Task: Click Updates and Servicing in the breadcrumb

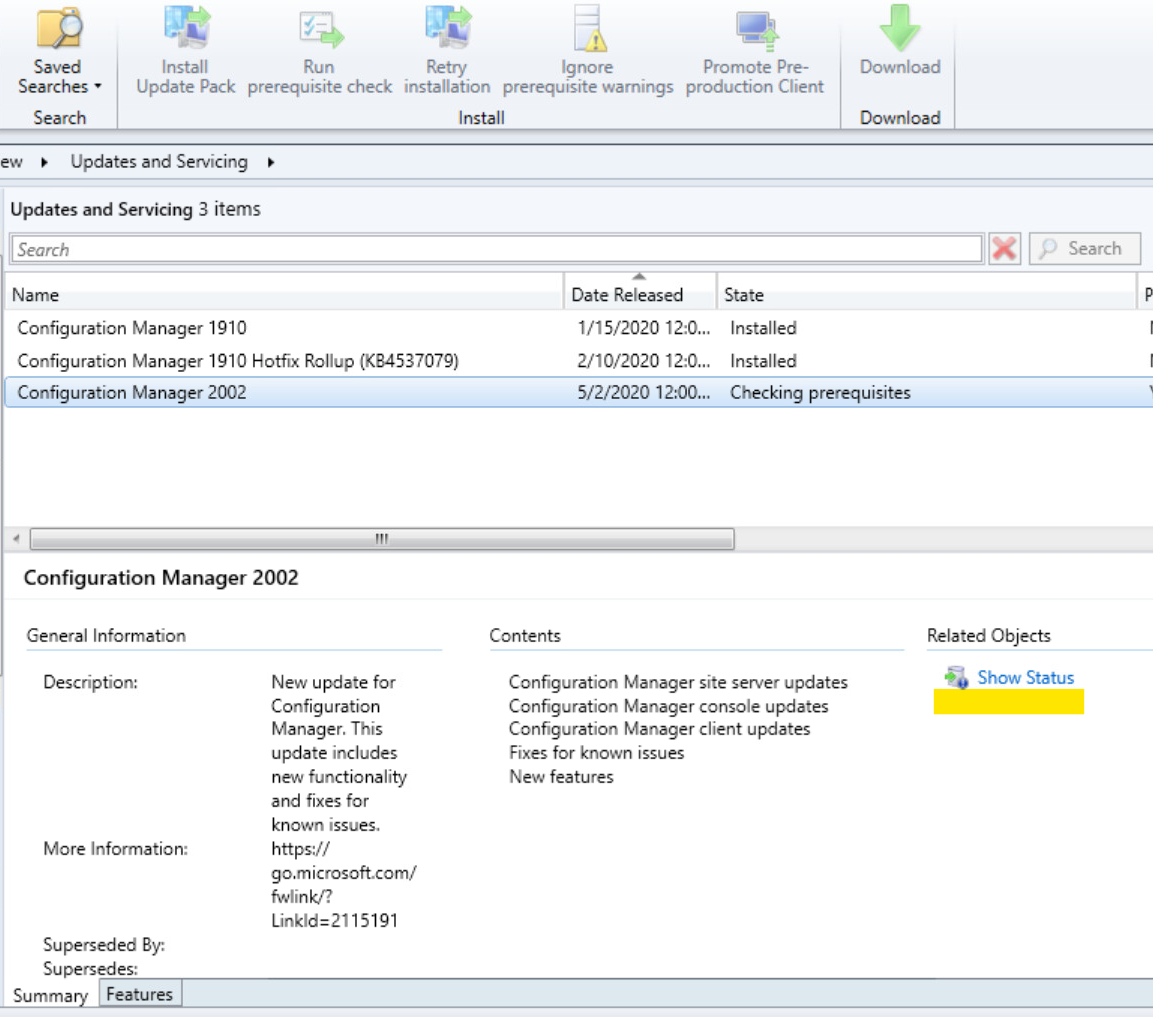Action: coord(159,162)
